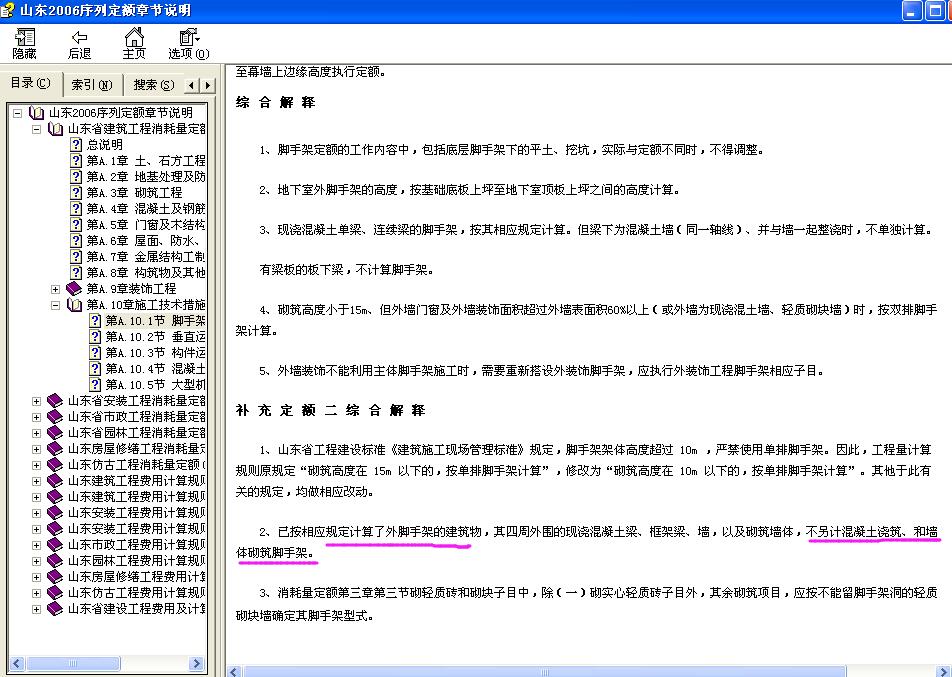Click root open-book icon of 山东2006序列定额章节说明

tap(36, 113)
